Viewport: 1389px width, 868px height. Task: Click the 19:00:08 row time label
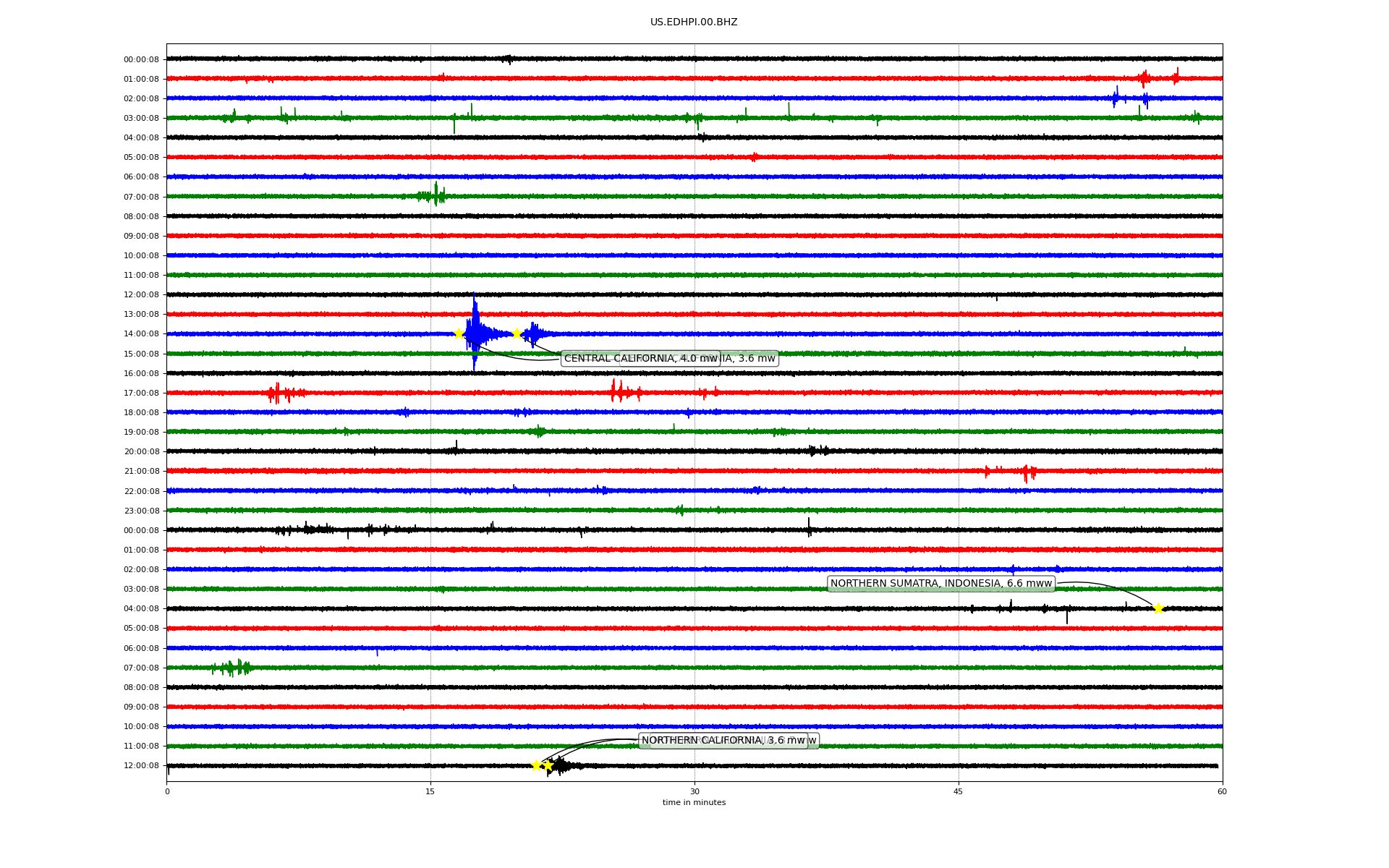[x=141, y=432]
